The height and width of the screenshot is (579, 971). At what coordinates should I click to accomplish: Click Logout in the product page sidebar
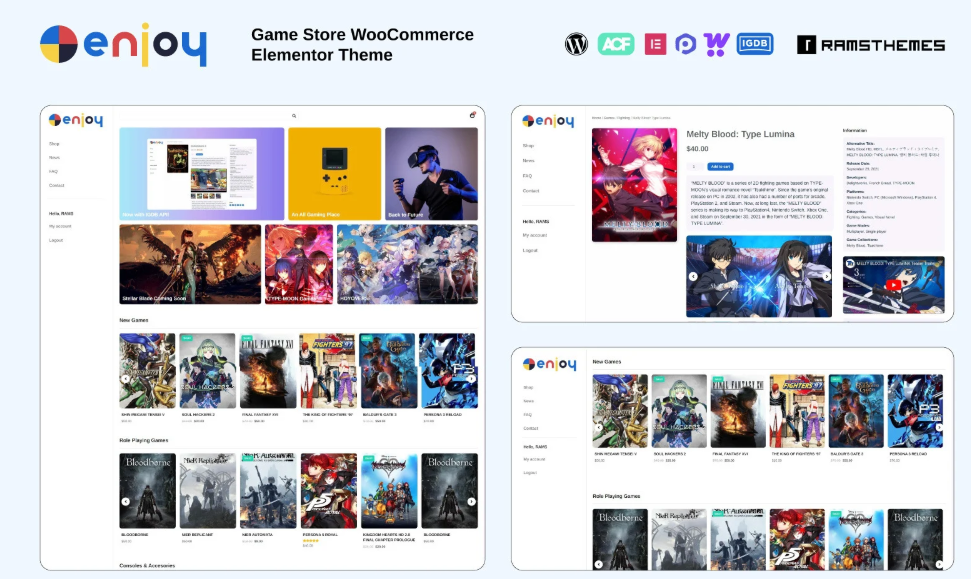(x=530, y=250)
